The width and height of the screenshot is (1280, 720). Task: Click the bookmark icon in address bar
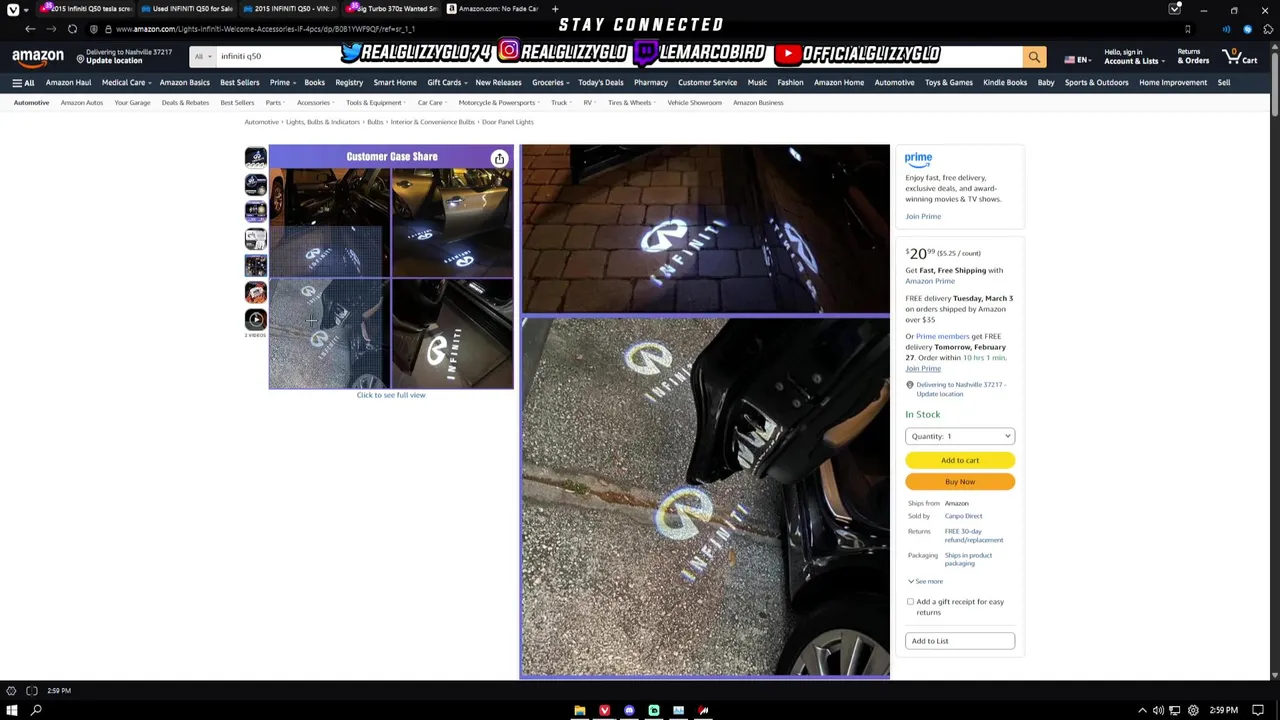pos(1188,29)
